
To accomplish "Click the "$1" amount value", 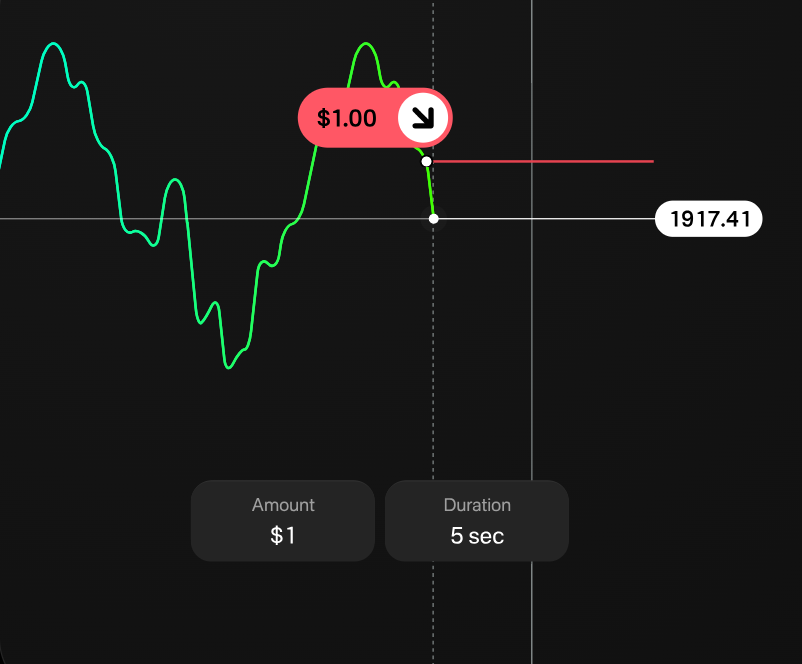I will (283, 536).
